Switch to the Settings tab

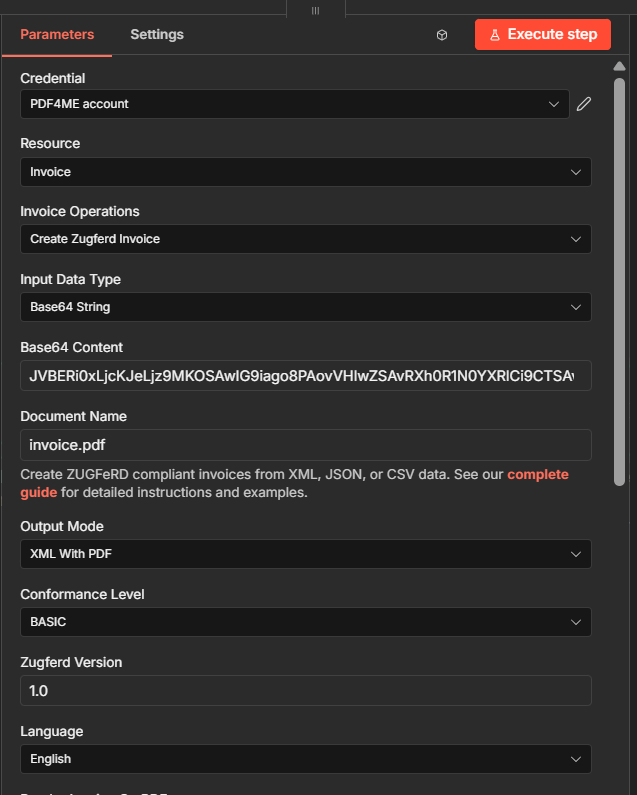pyautogui.click(x=157, y=34)
